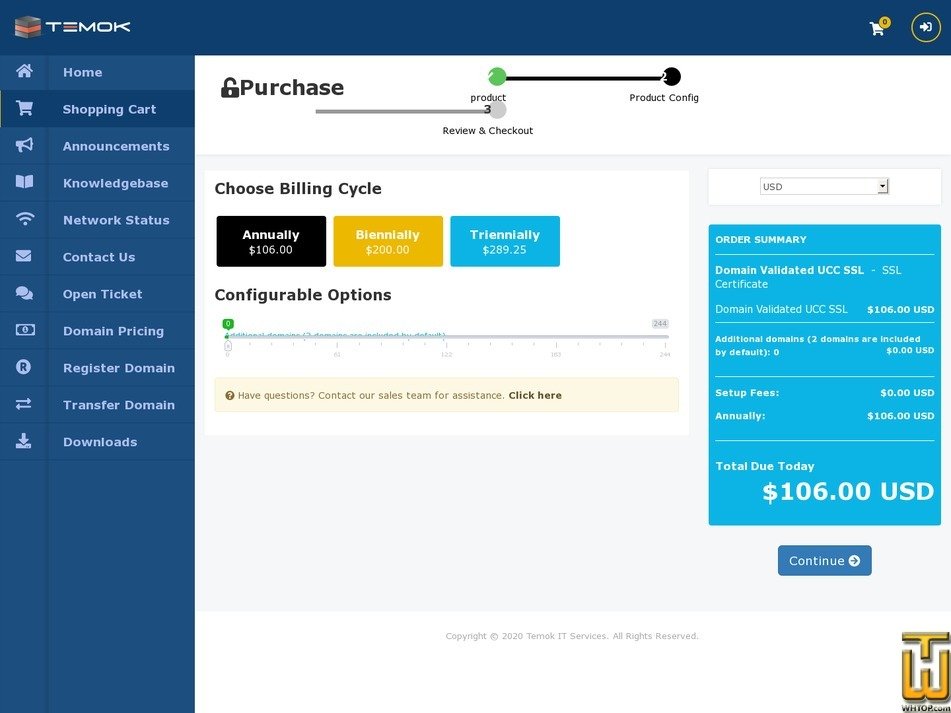Open Shopping Cart in sidebar menu
Image resolution: width=951 pixels, height=713 pixels.
click(109, 109)
